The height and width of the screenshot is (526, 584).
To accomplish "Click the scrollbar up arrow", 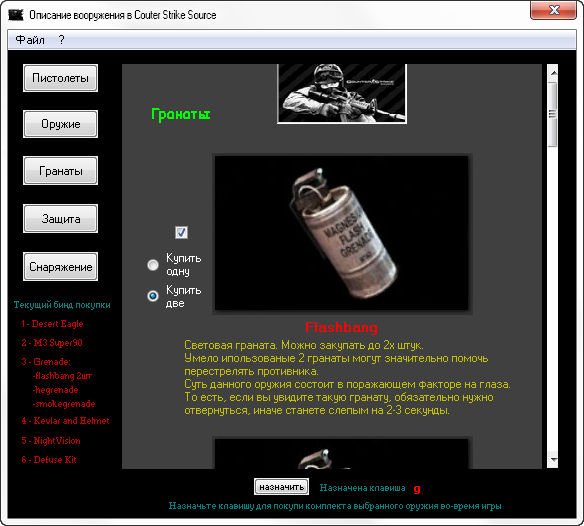I will (553, 73).
